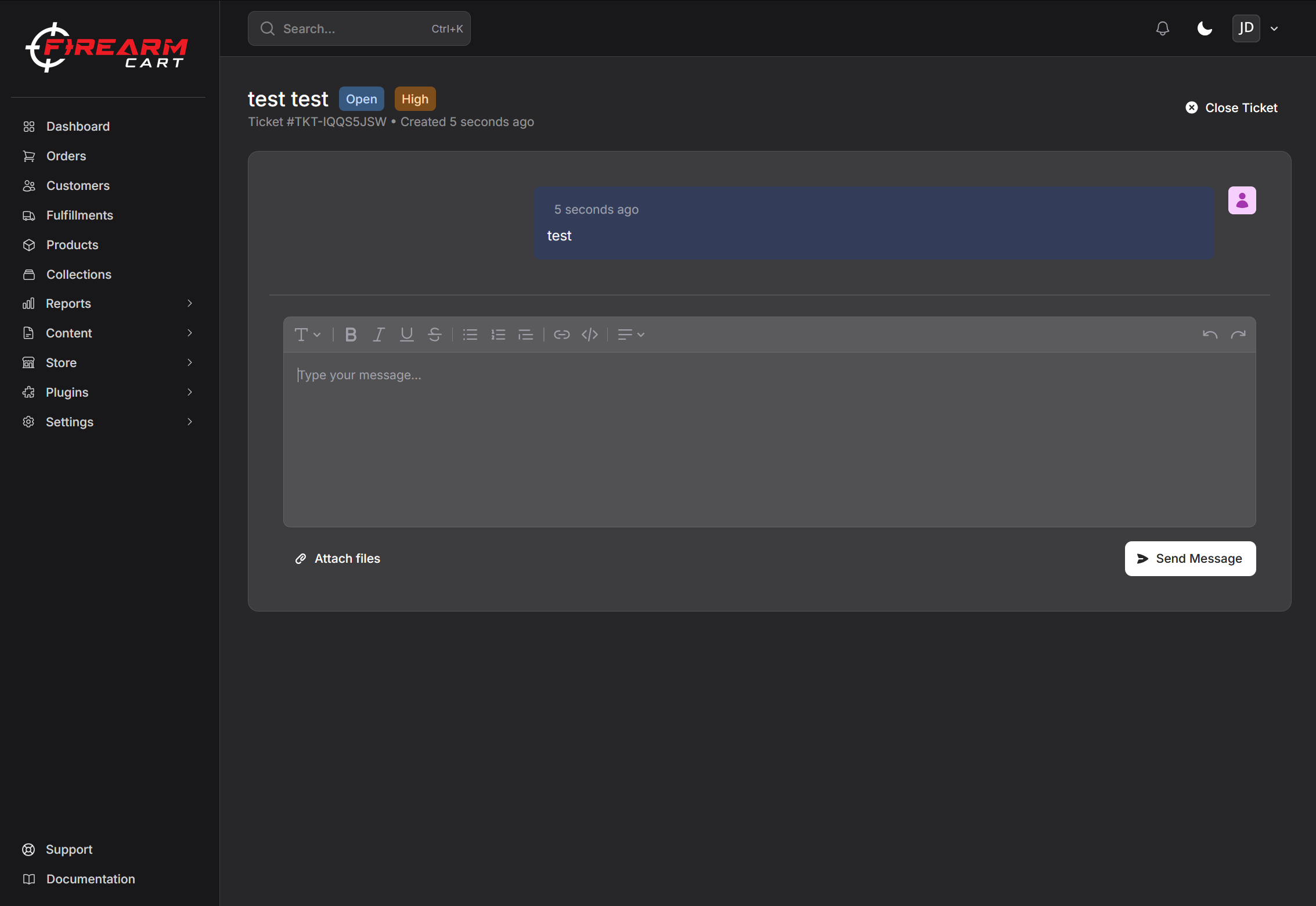The height and width of the screenshot is (906, 1316).
Task: Click the pink user avatar beside message
Action: point(1242,200)
